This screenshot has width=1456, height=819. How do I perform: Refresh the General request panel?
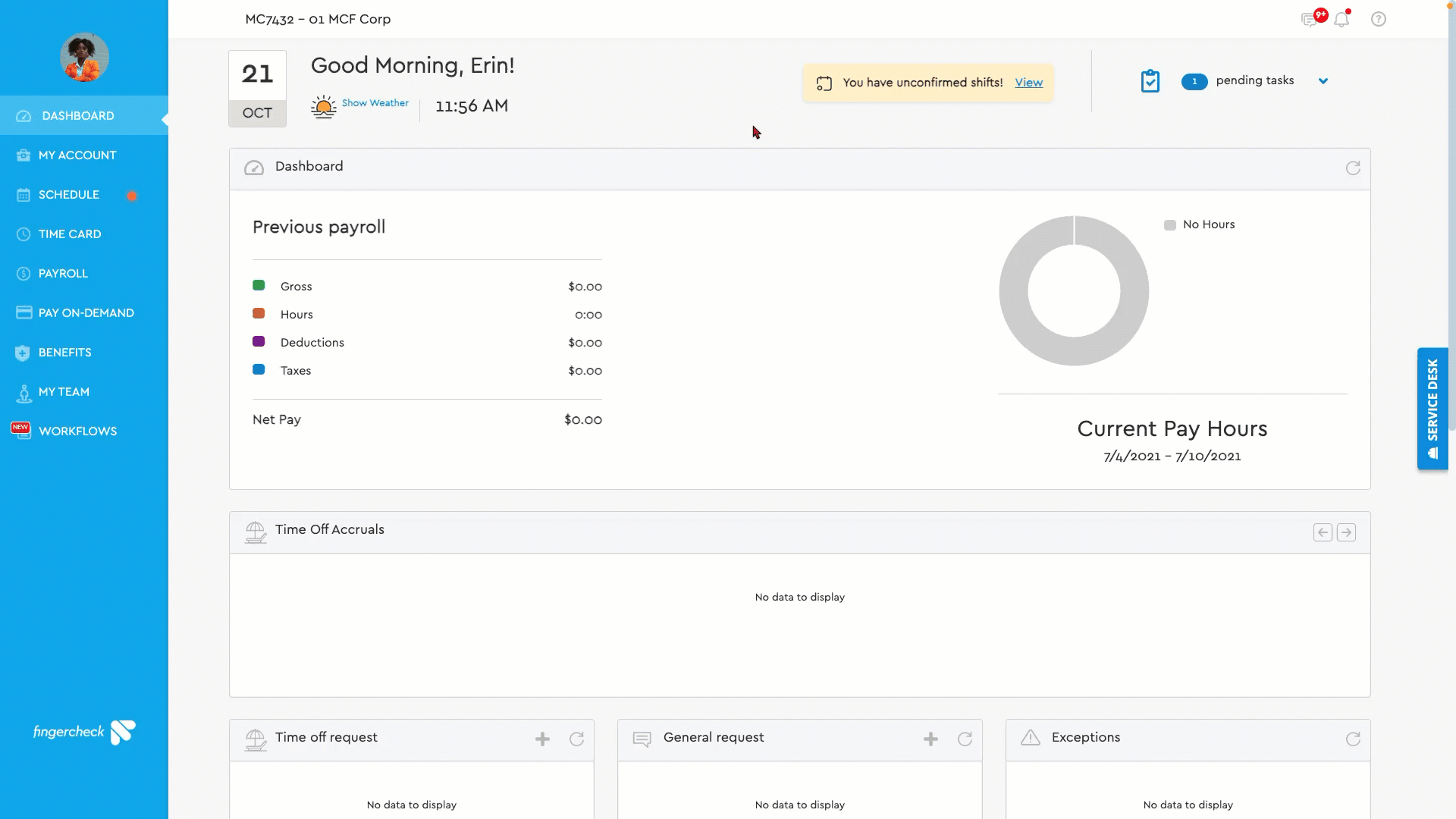point(965,739)
